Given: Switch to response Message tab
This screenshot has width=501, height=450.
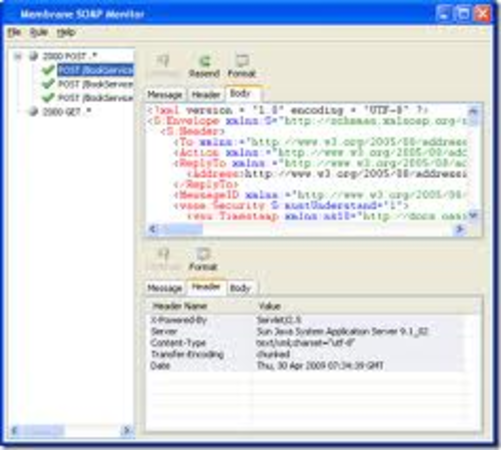Looking at the screenshot, I should point(165,288).
